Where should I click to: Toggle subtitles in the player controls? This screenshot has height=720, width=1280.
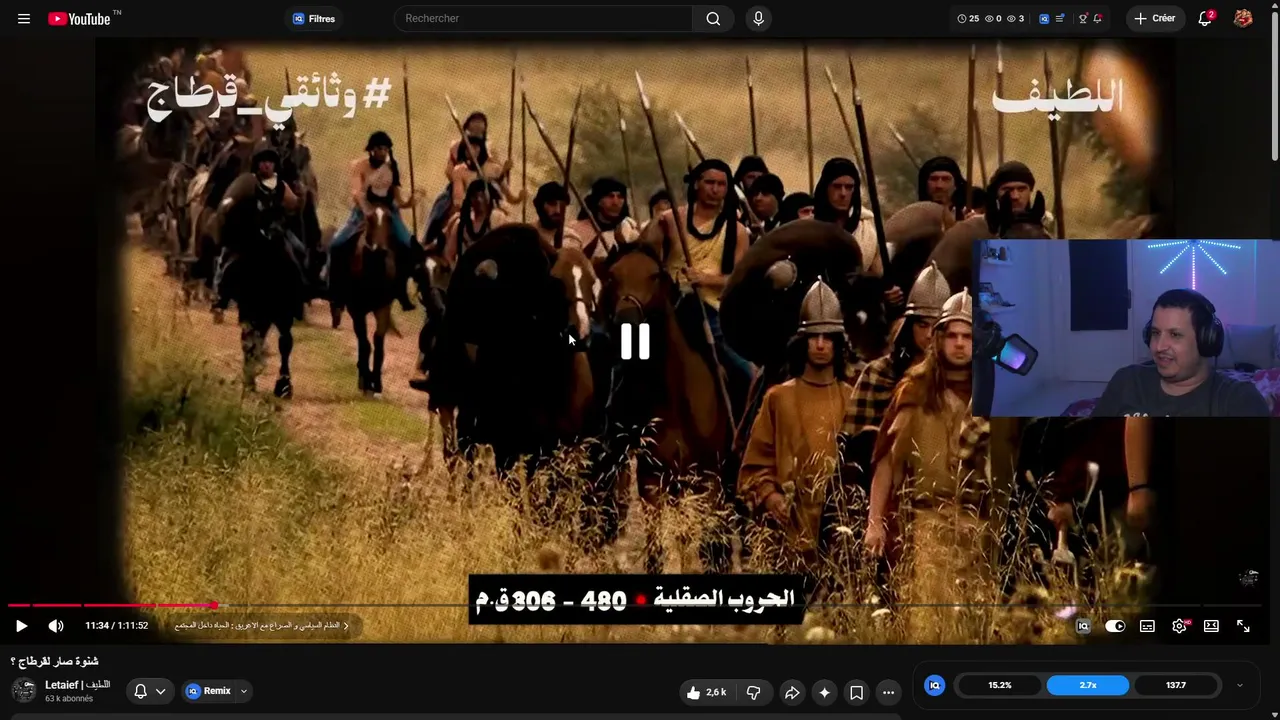(1147, 626)
